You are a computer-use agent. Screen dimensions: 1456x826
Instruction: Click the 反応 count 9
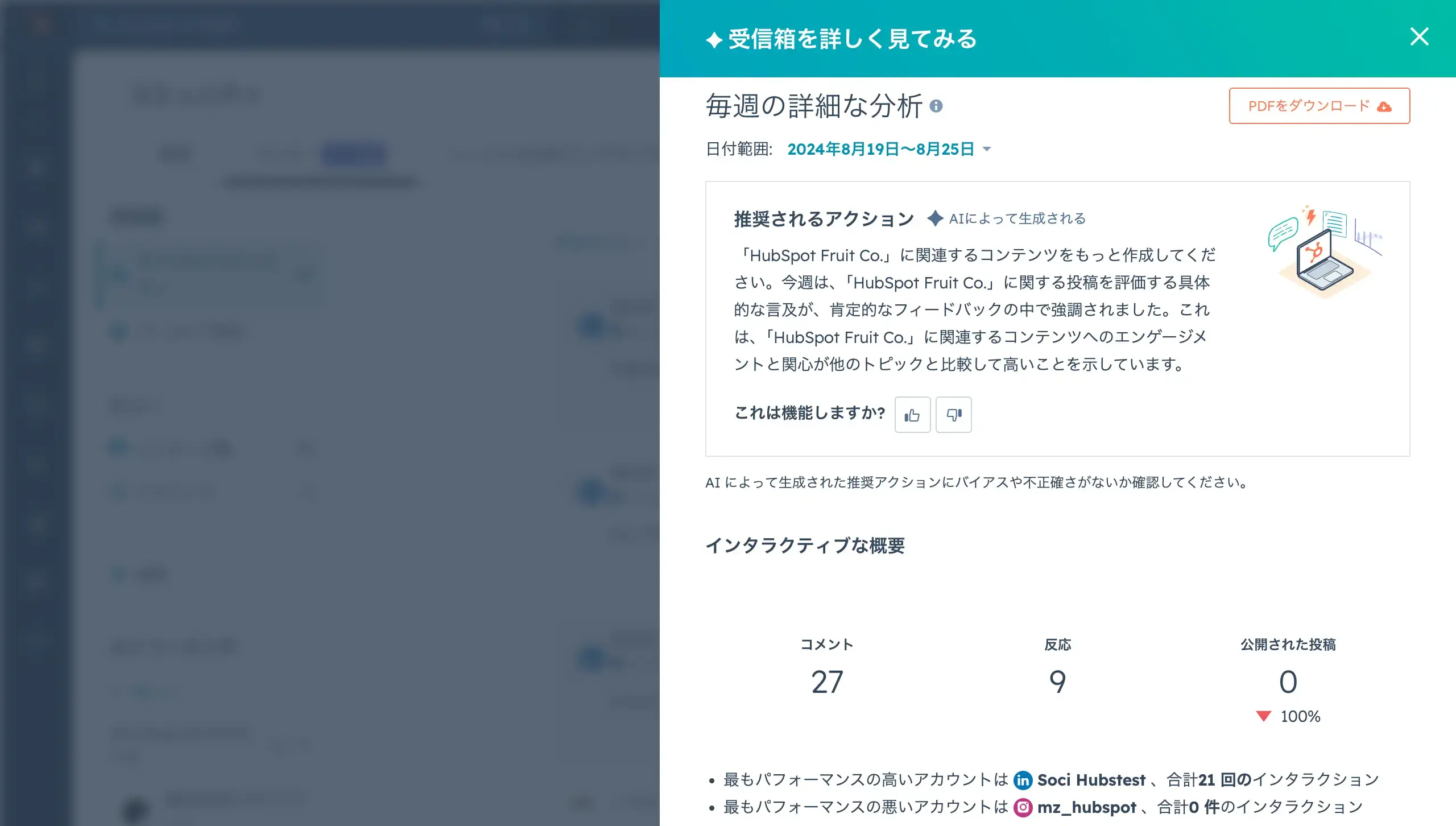pos(1058,682)
